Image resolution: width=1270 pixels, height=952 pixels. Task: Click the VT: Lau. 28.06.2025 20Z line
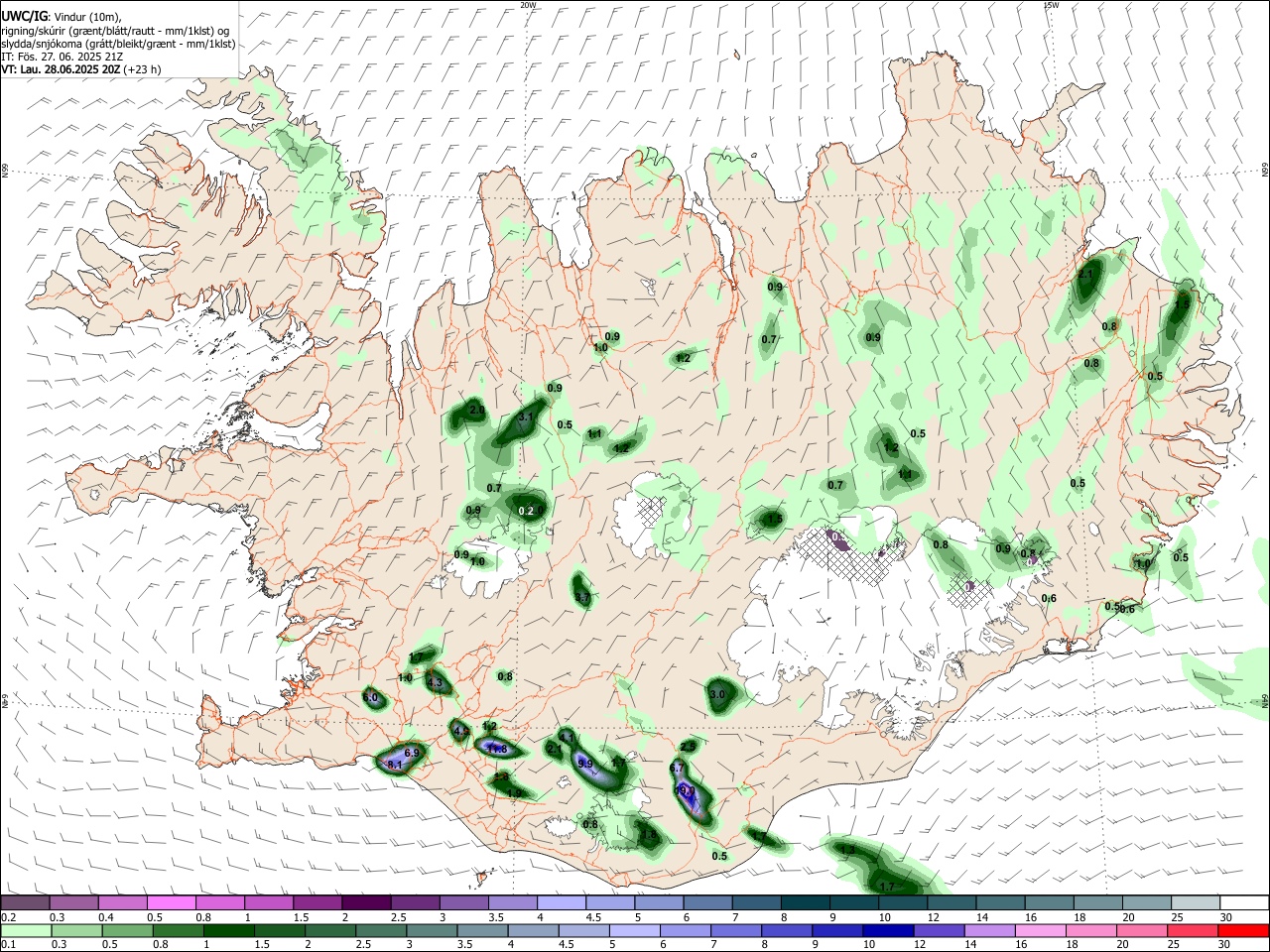(x=81, y=69)
